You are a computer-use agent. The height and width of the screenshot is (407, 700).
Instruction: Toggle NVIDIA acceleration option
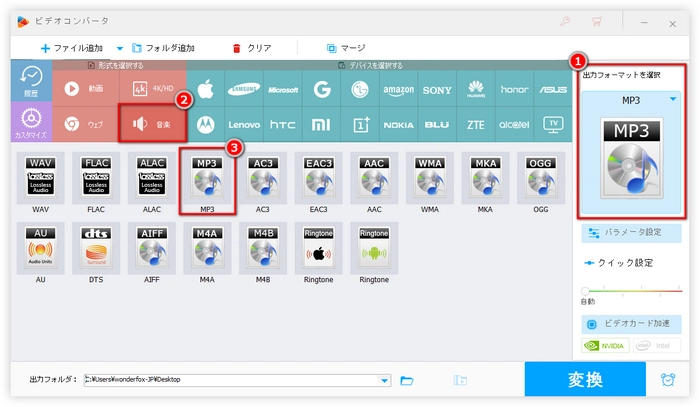606,346
